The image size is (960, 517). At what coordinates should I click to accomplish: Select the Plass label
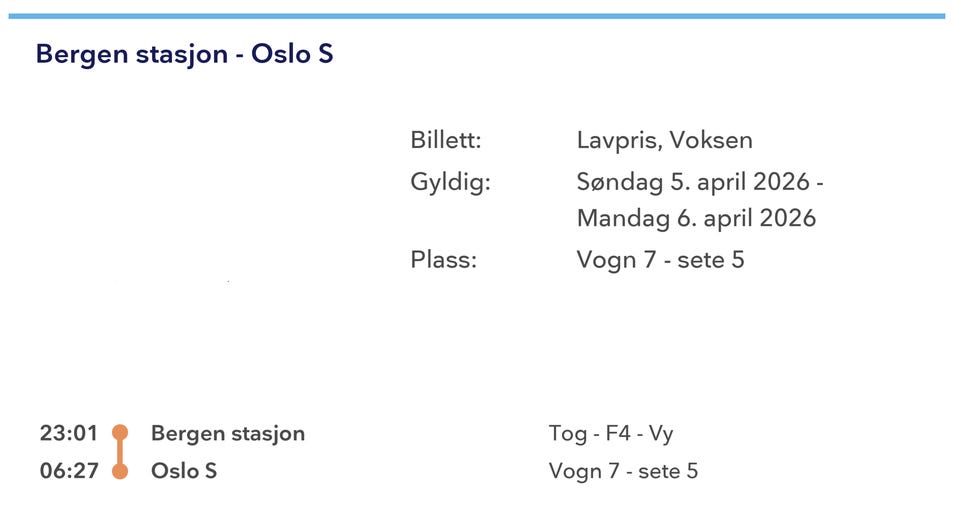coord(444,260)
